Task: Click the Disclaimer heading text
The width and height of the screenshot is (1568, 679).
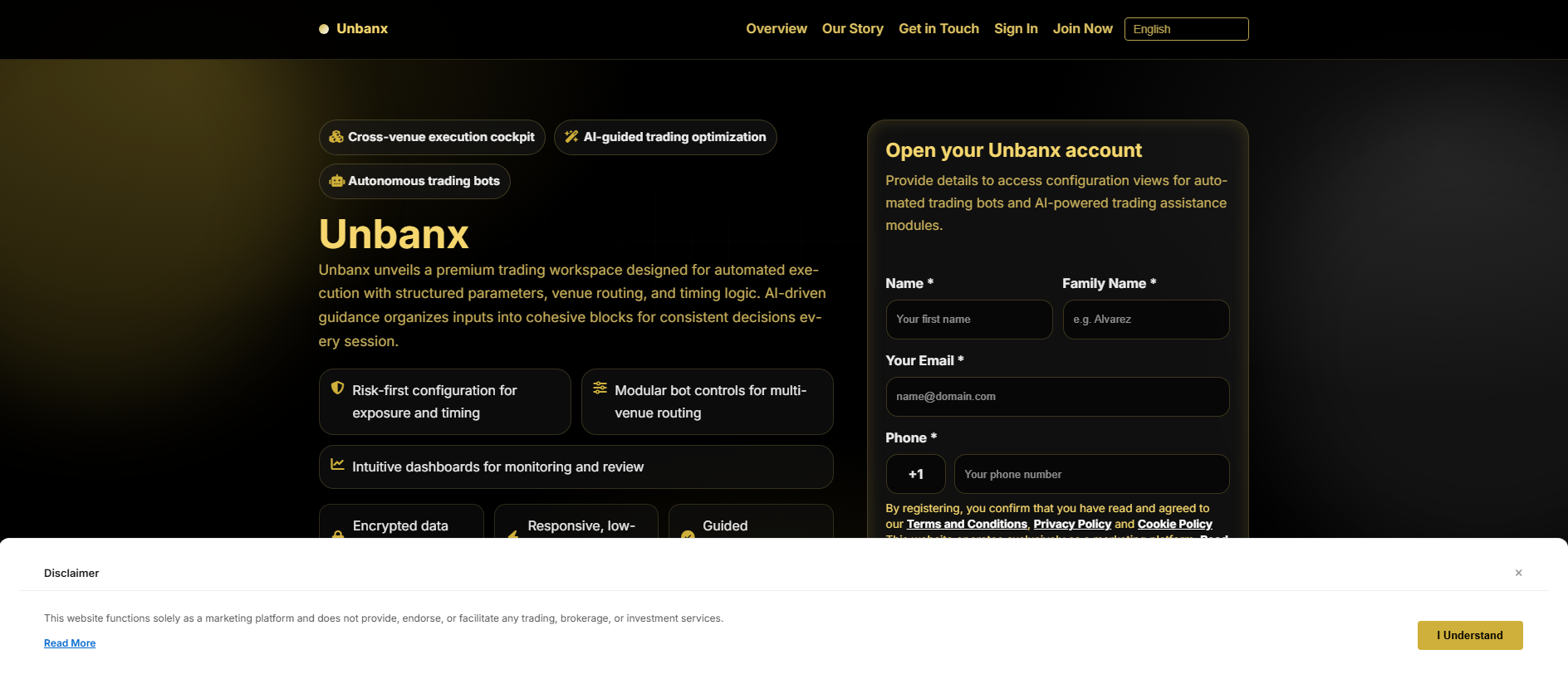Action: [71, 573]
